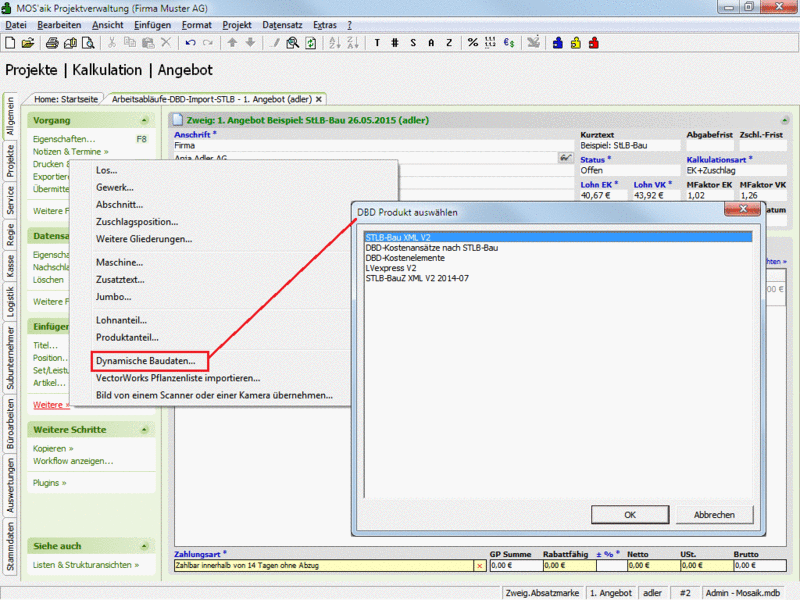Click the second print icon with pages
This screenshot has height=600, width=800.
click(70, 43)
